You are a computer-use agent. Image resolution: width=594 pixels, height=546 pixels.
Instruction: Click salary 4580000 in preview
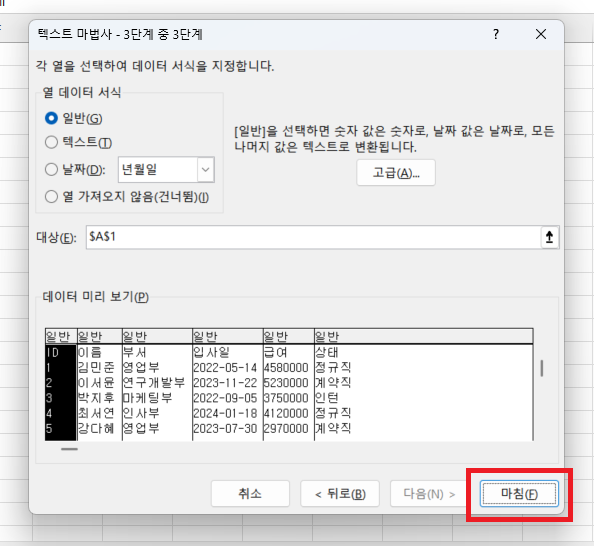[286, 368]
